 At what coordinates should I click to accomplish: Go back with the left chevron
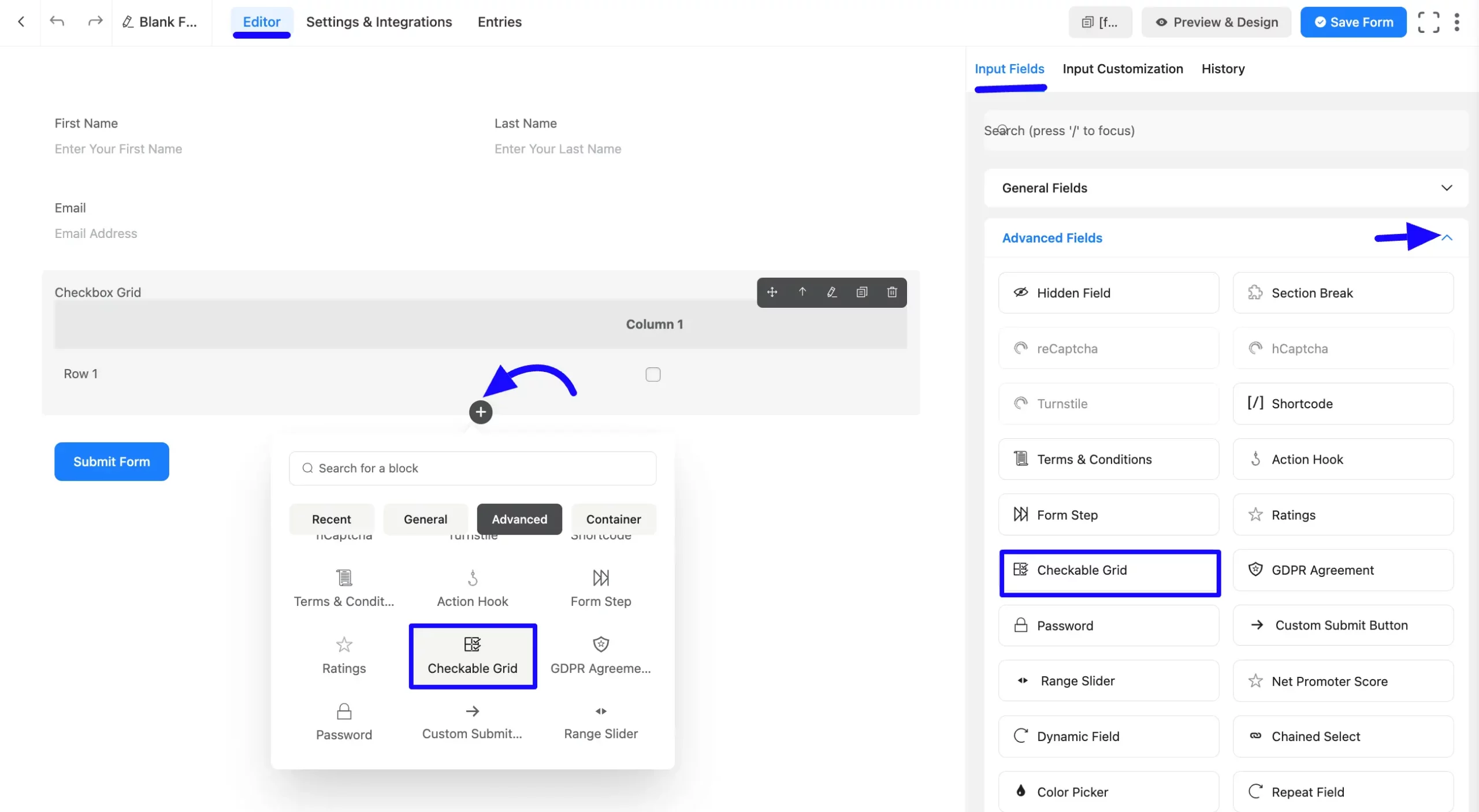pos(21,22)
